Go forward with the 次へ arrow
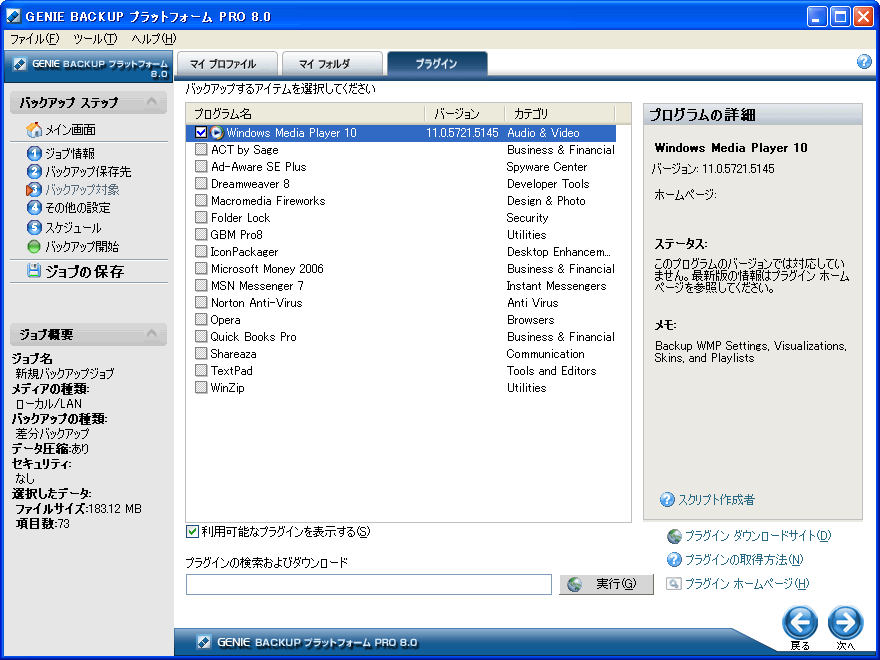This screenshot has width=880, height=660. (845, 622)
